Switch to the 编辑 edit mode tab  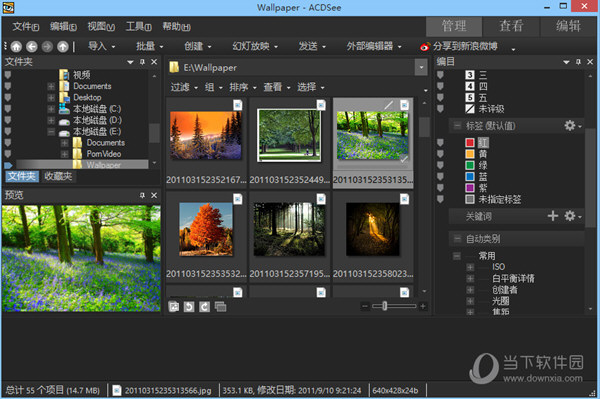(x=568, y=26)
